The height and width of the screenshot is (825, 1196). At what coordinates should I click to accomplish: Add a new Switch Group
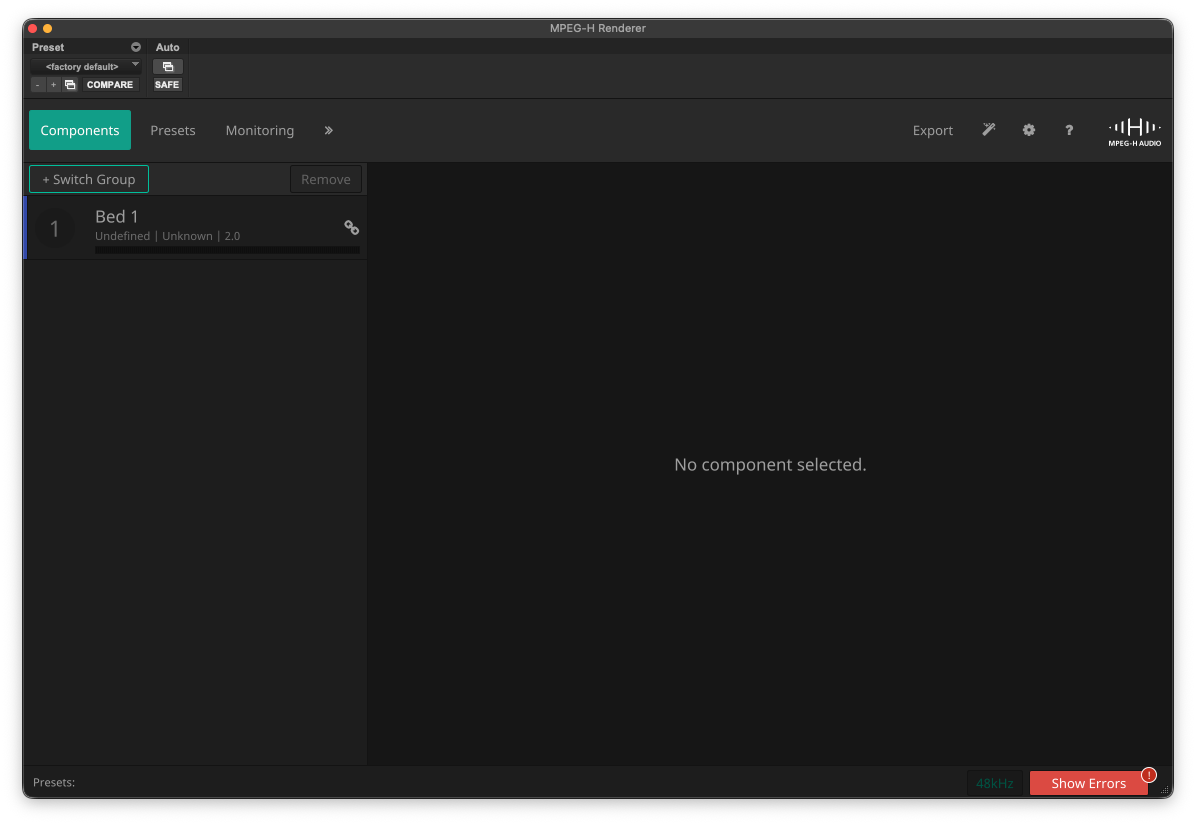coord(88,179)
